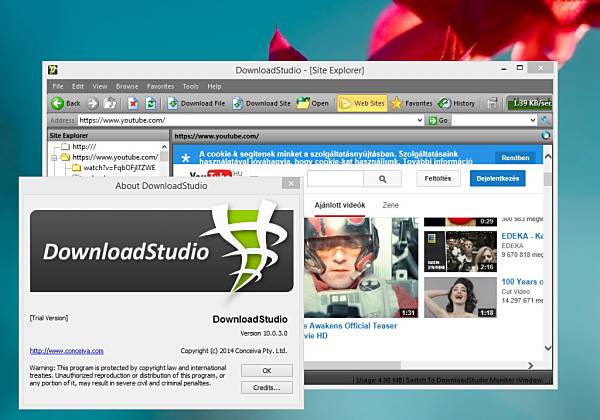This screenshot has width=600, height=420.
Task: Open the http://www.conceiva.com link
Action: 67,351
